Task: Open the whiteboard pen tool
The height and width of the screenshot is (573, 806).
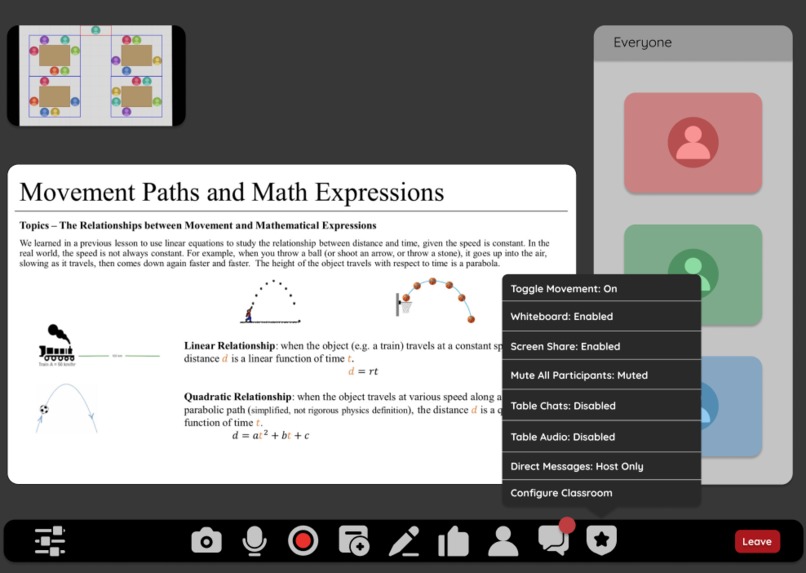Action: click(x=405, y=542)
